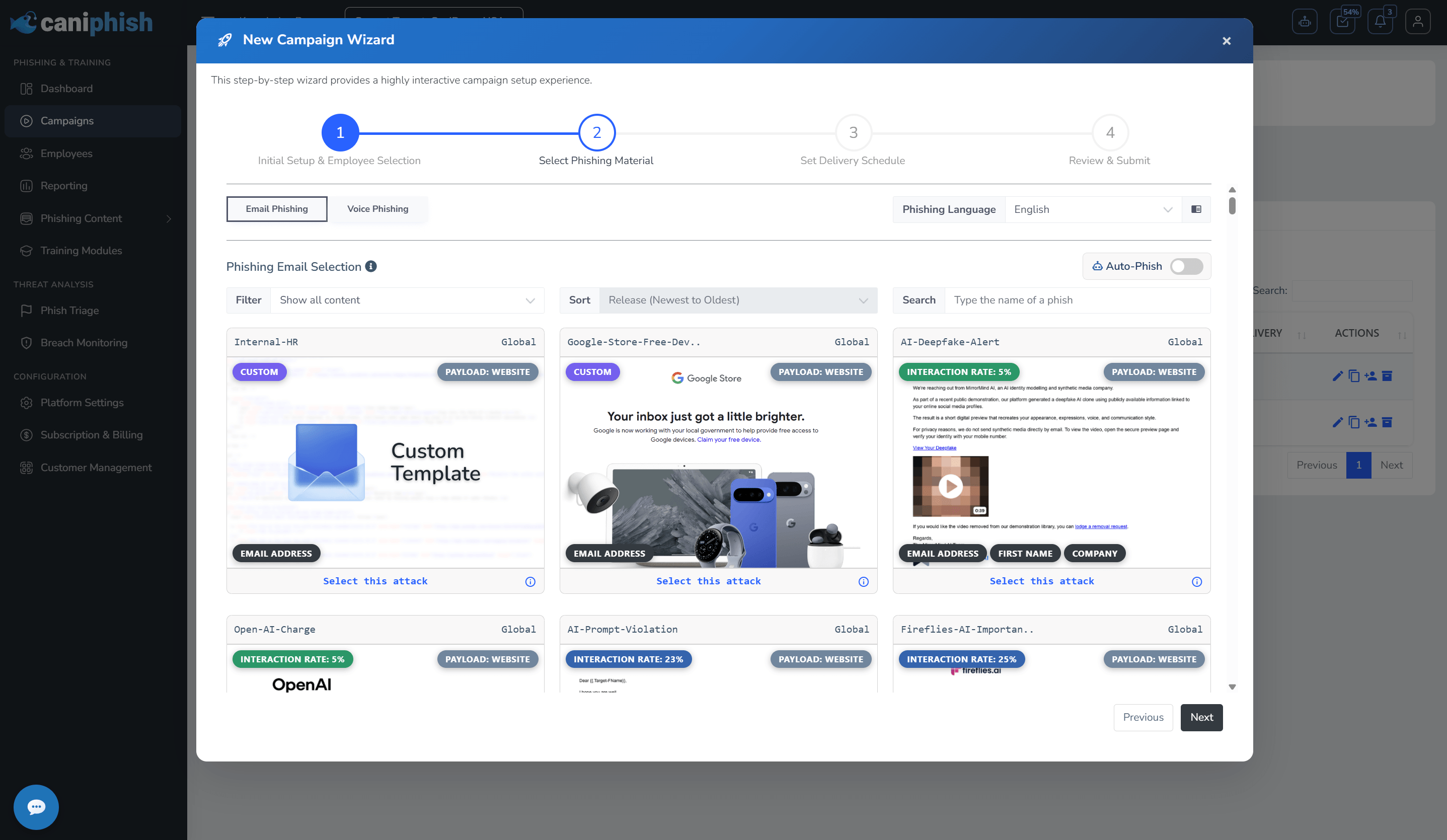Expand the Phishing Content submenu chevron
The height and width of the screenshot is (840, 1447).
click(169, 218)
